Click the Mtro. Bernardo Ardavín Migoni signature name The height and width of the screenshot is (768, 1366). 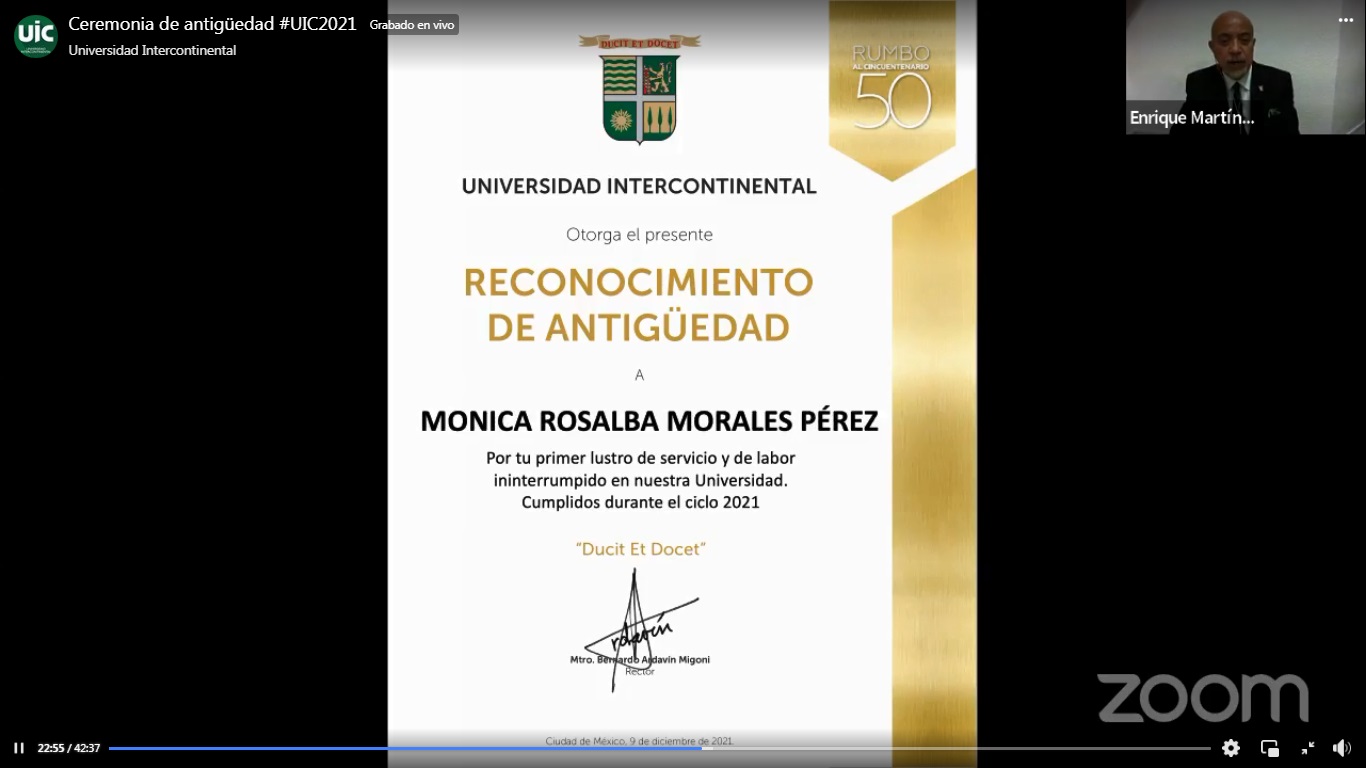640,660
